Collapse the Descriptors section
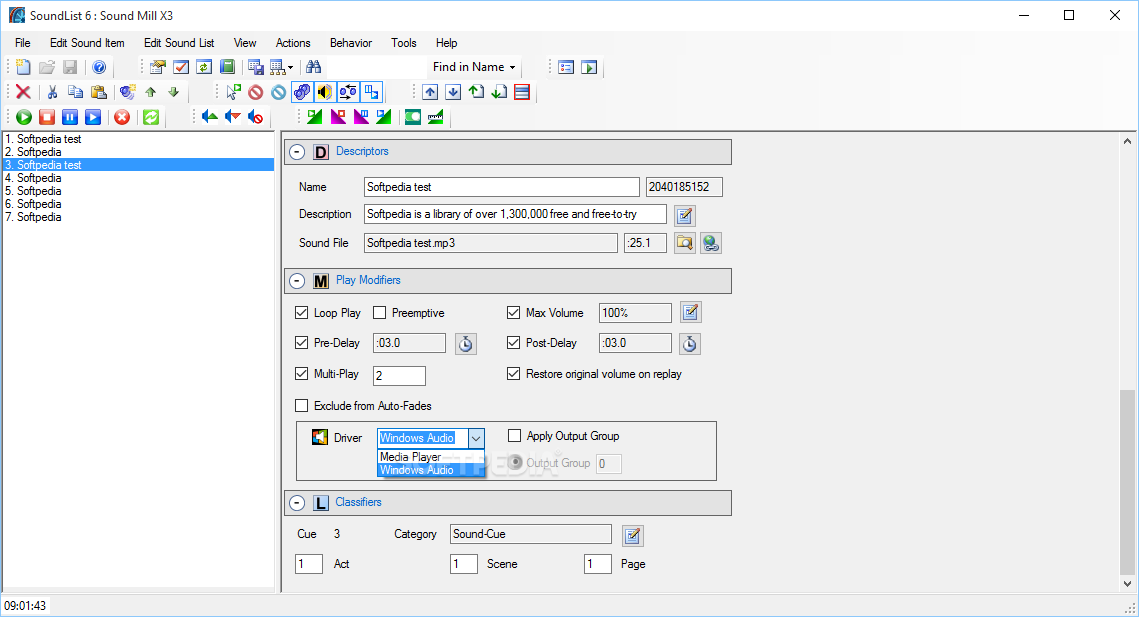Image resolution: width=1139 pixels, height=617 pixels. pos(297,152)
